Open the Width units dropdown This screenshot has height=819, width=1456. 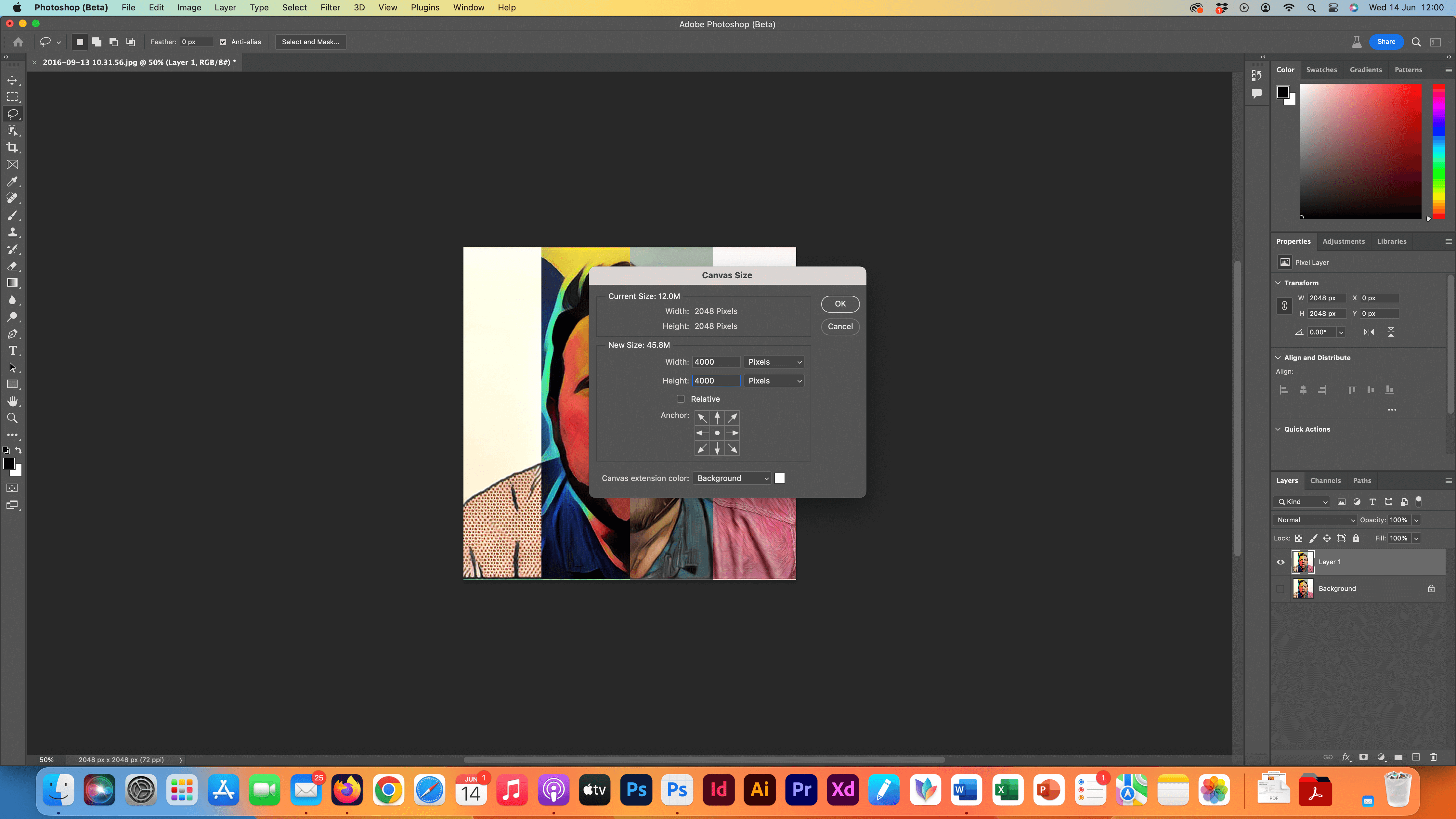click(x=774, y=362)
